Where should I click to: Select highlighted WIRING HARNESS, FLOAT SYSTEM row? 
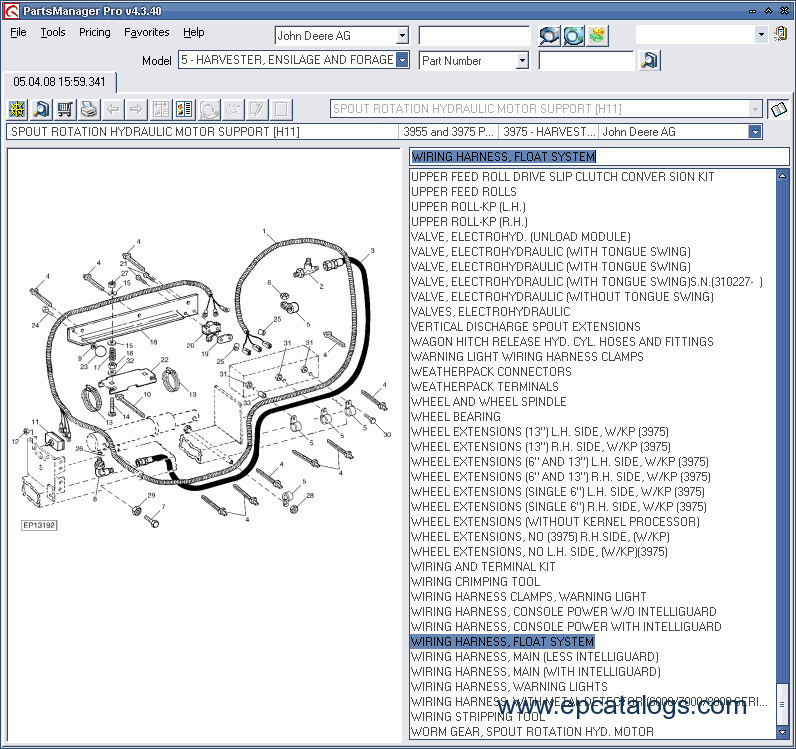tap(502, 641)
